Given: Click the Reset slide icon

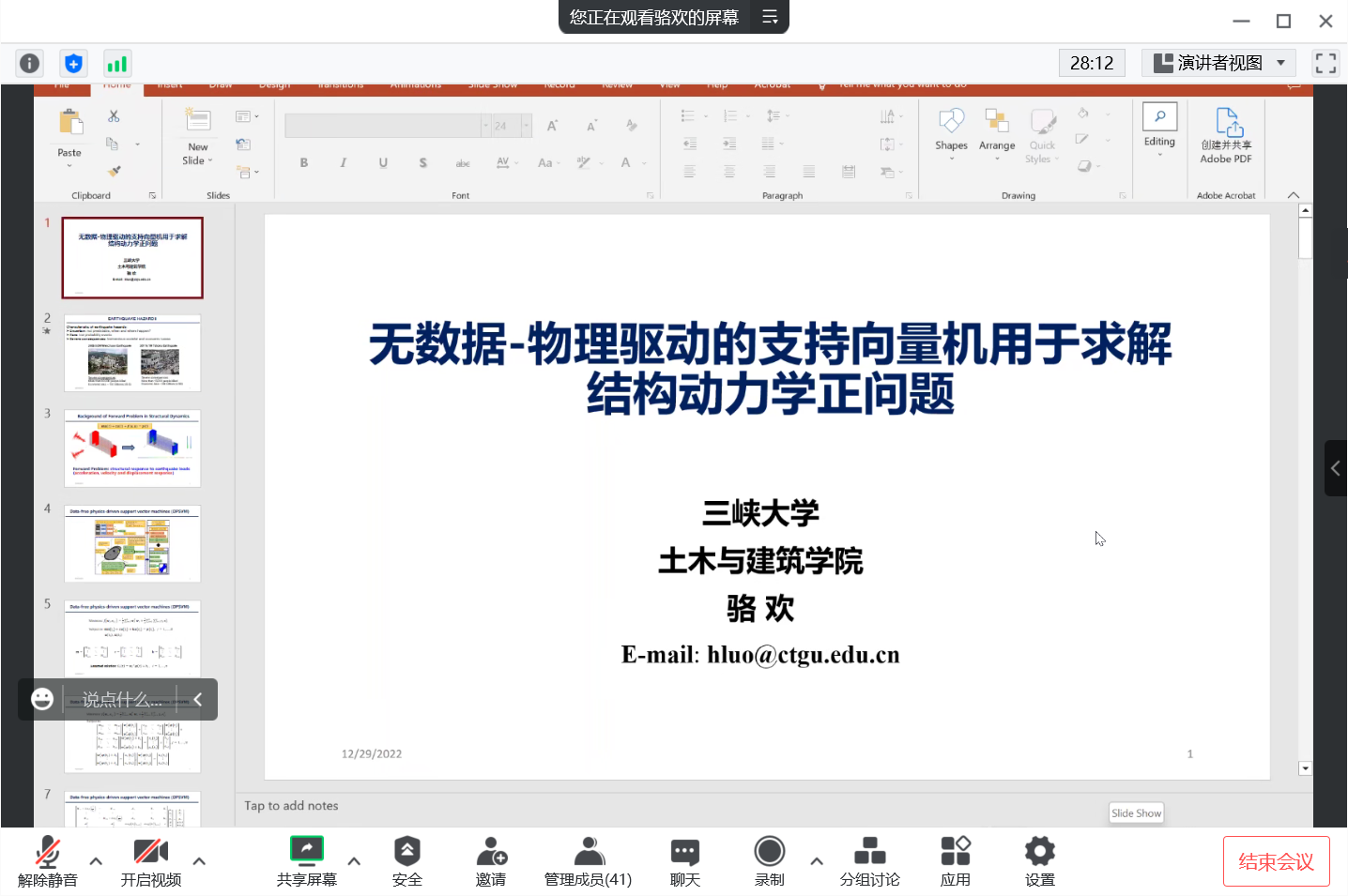Looking at the screenshot, I should tap(243, 144).
